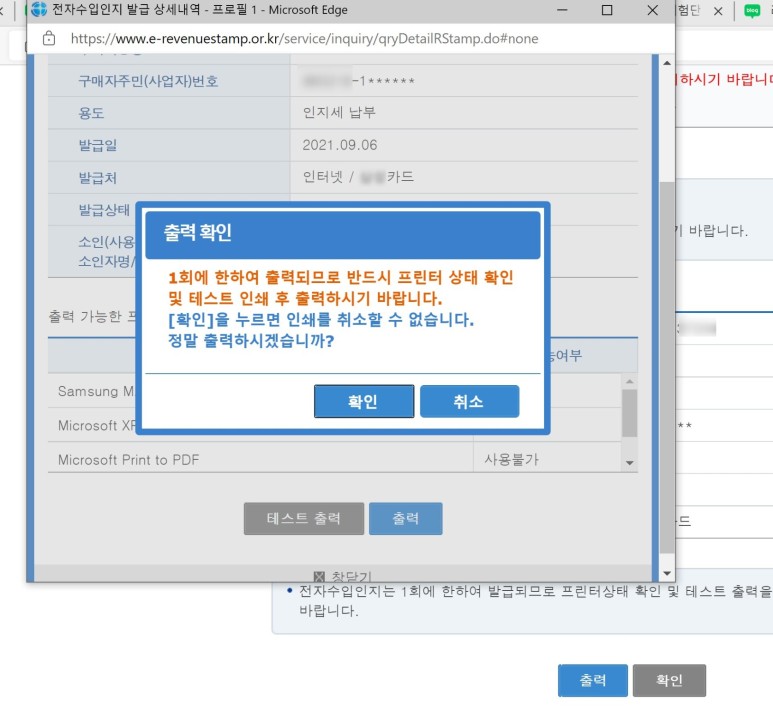Viewport: 773px width, 723px height.
Task: Confirm printing with 확인 button in dialog
Action: point(364,401)
